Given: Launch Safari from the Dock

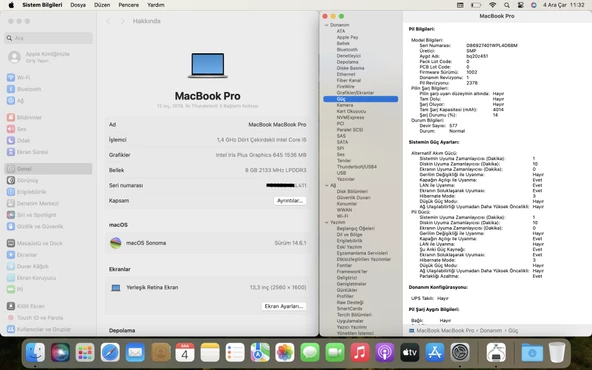Looking at the screenshot, I should point(110,352).
